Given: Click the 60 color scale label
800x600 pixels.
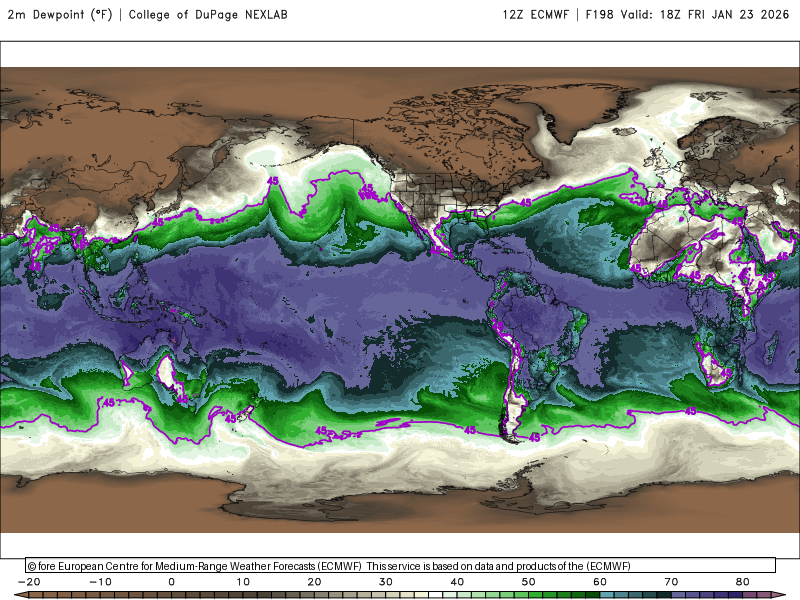Looking at the screenshot, I should tap(600, 582).
